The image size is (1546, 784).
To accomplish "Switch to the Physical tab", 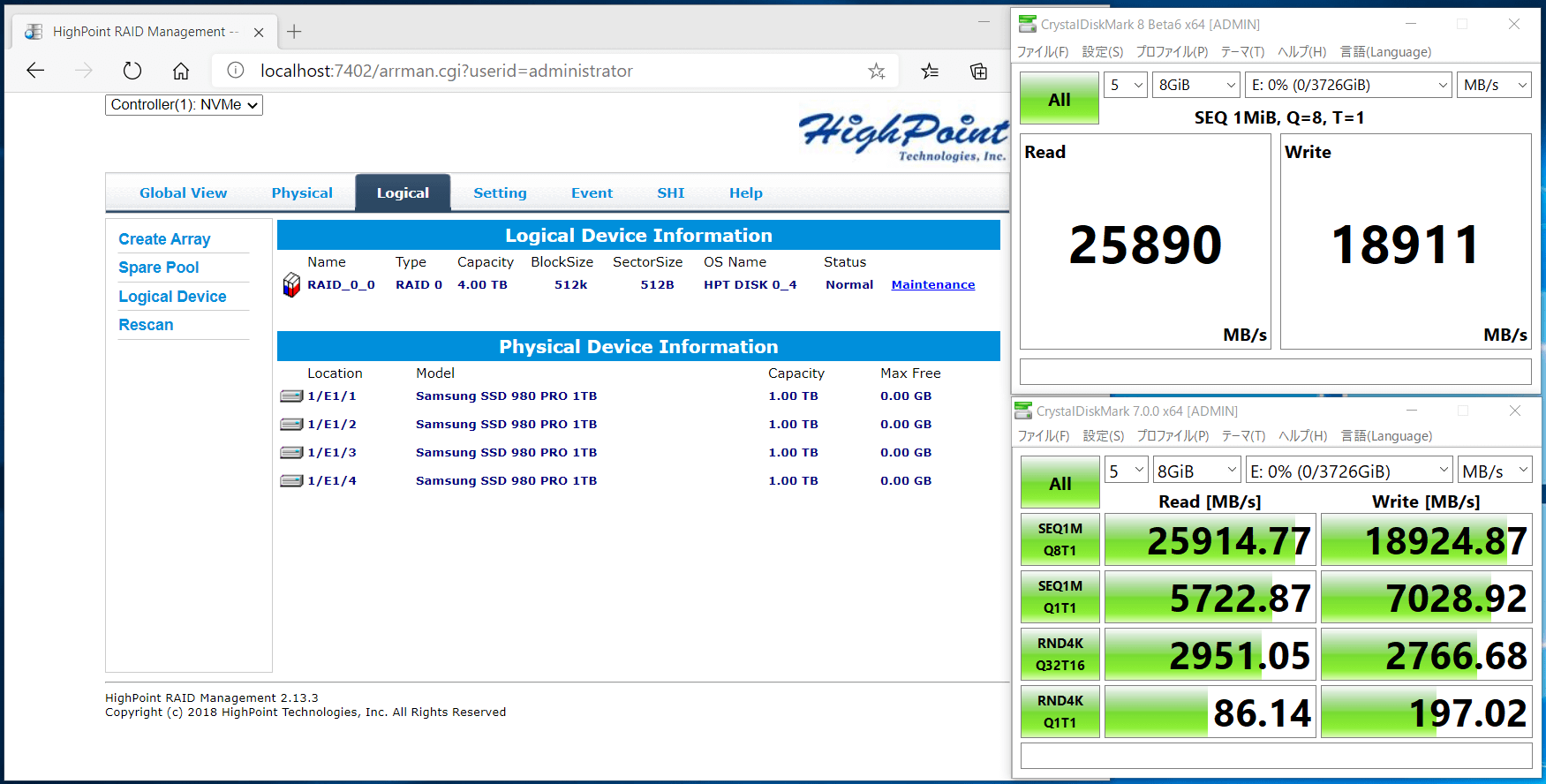I will click(302, 192).
